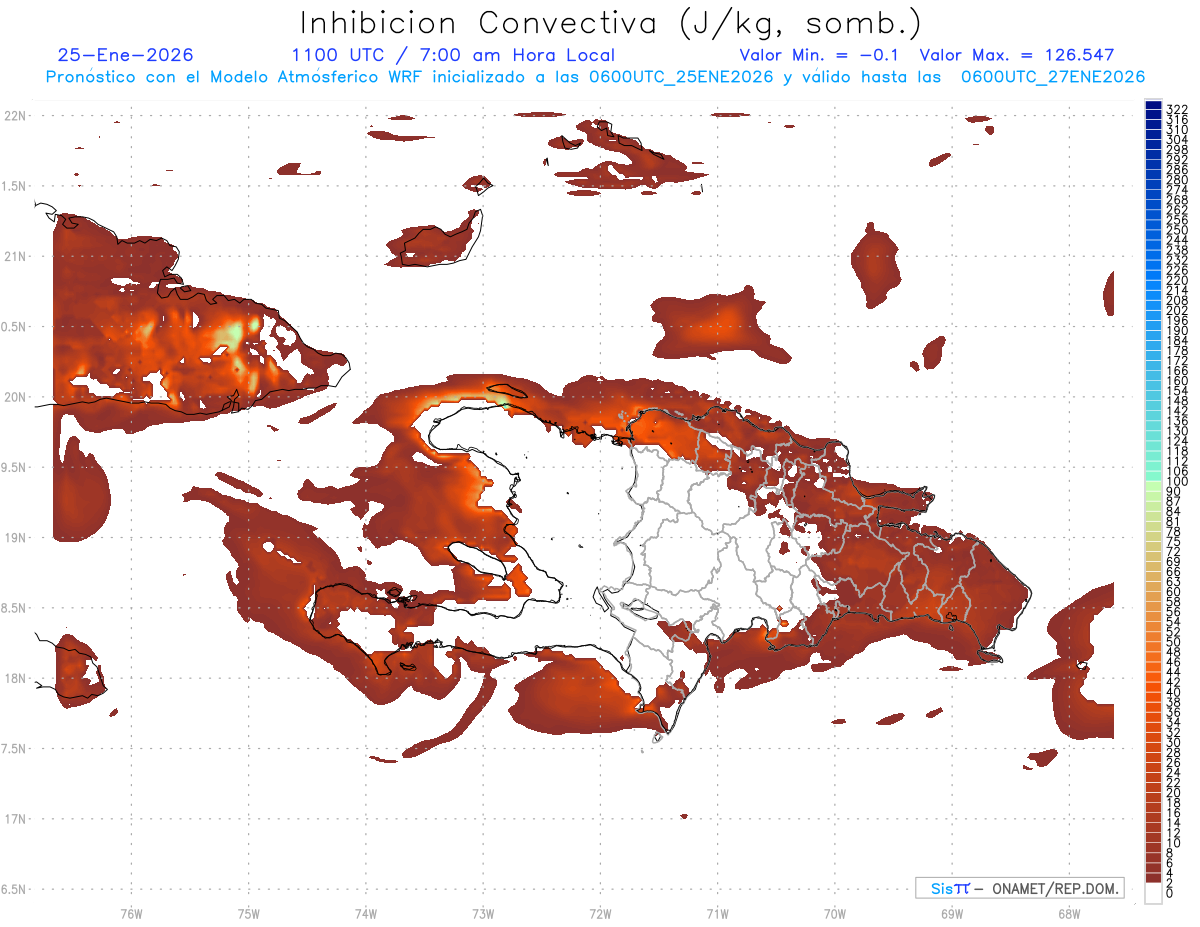Click the '100' colorbar value
The image size is (1200, 927).
pos(1177,481)
